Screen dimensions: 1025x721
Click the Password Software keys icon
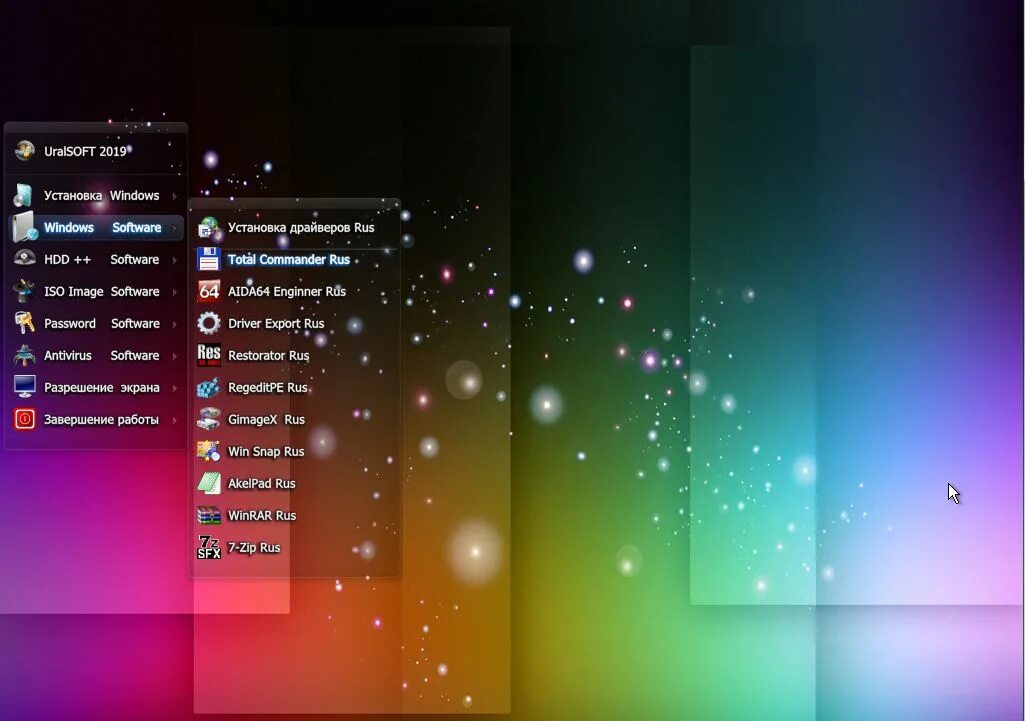[25, 323]
